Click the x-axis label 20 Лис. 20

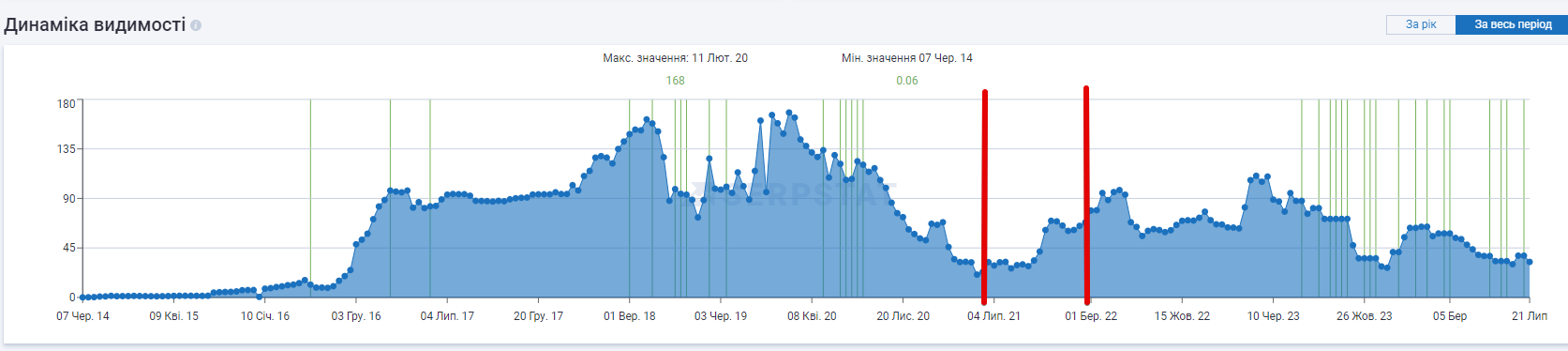click(x=903, y=316)
